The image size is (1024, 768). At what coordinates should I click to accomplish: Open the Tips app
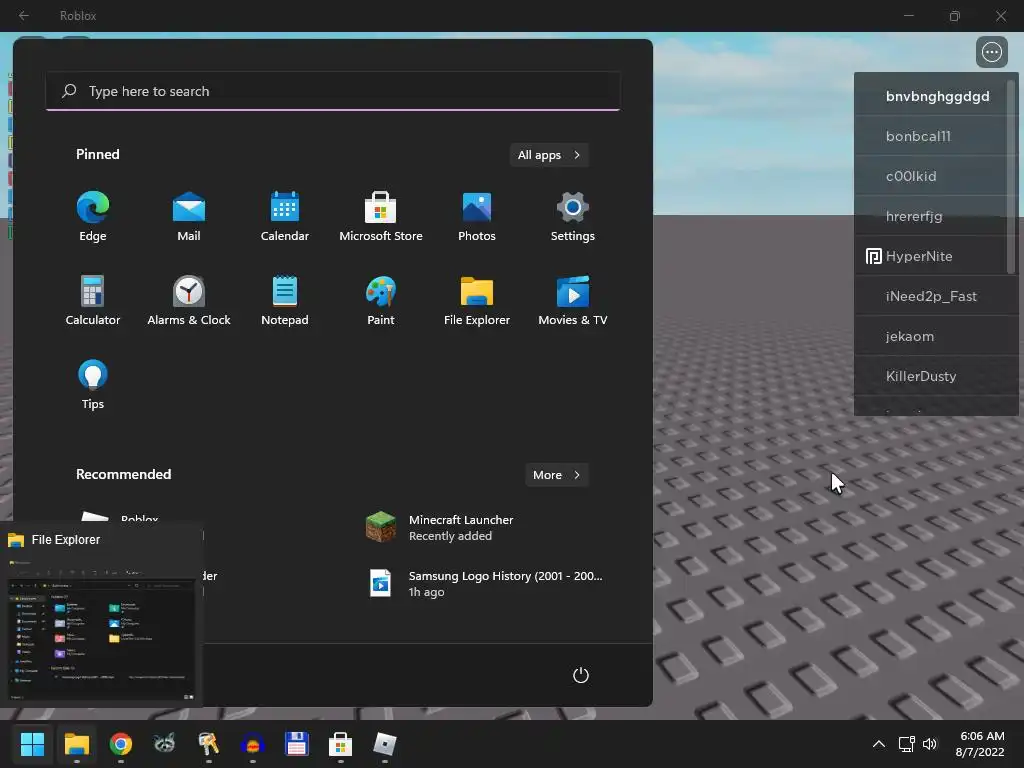pos(93,385)
